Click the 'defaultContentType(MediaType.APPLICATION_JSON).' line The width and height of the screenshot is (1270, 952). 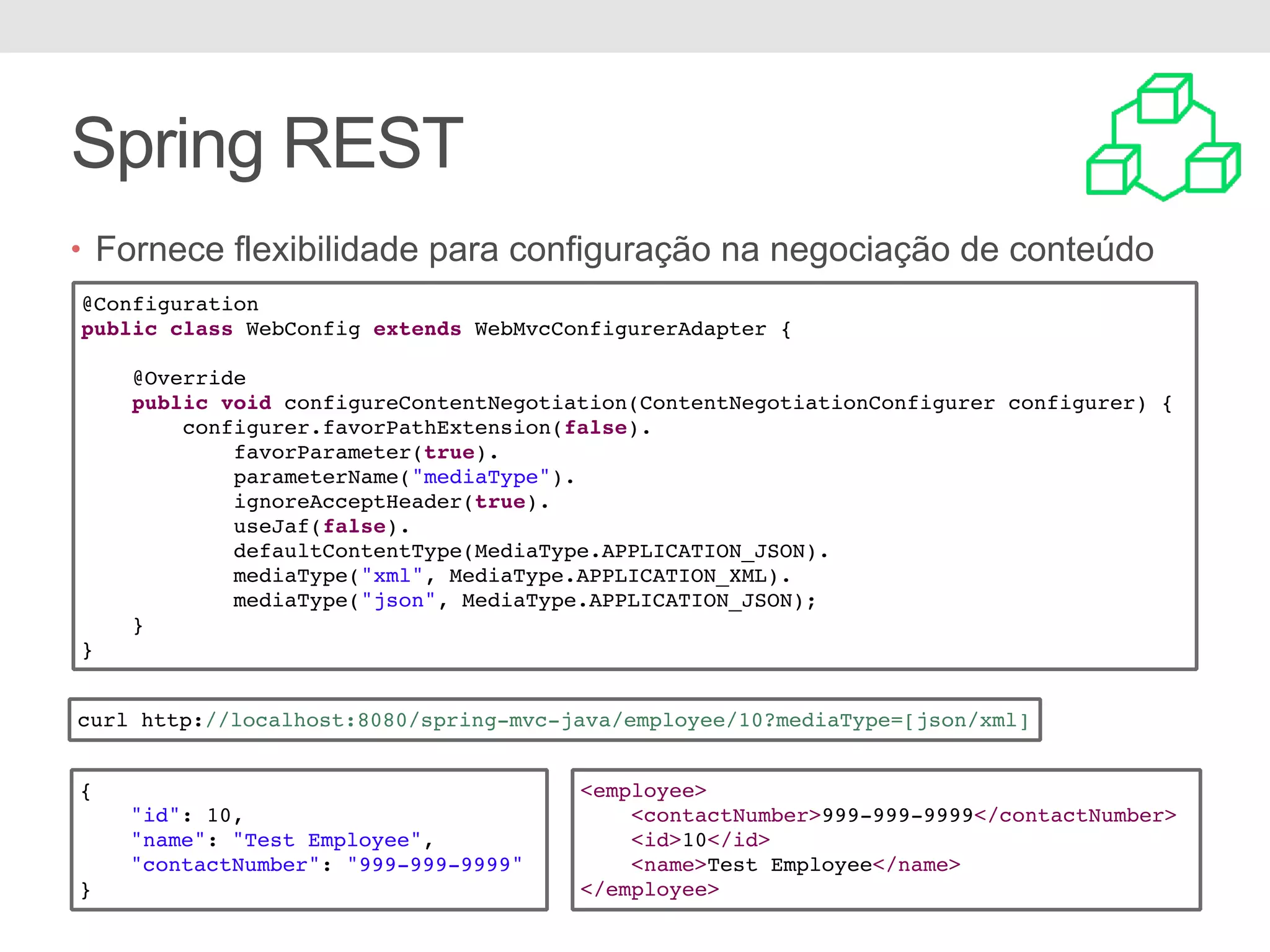(x=531, y=552)
